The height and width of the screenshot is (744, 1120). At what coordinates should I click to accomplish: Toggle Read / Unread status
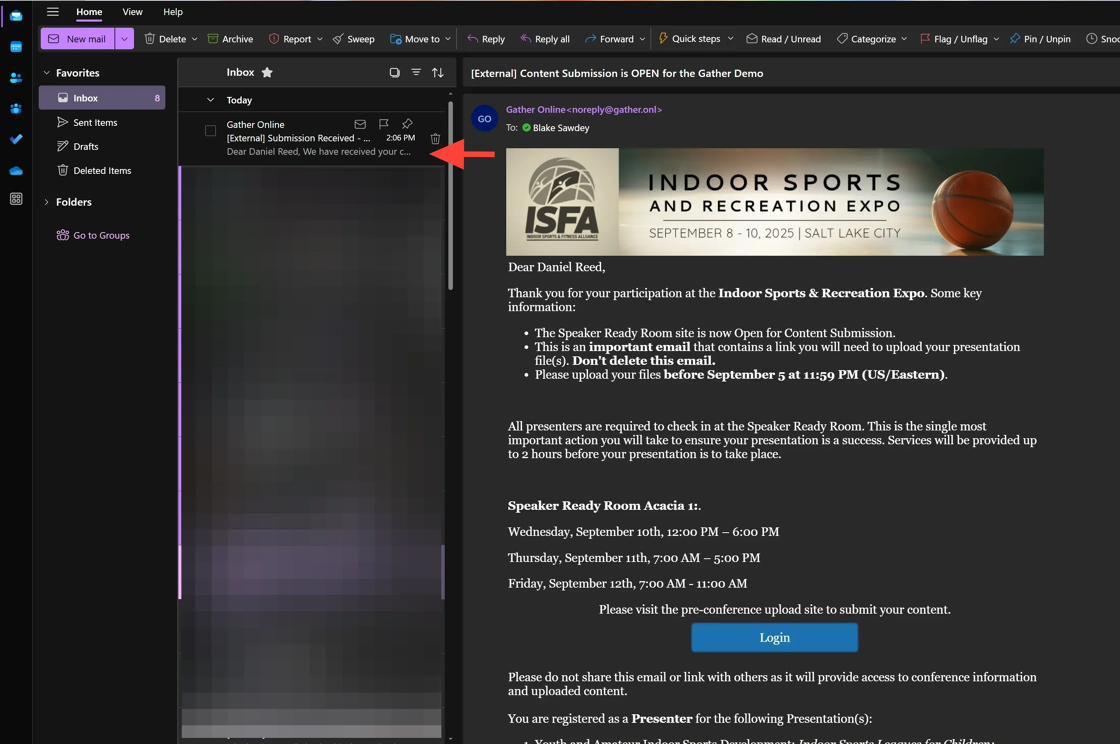784,39
